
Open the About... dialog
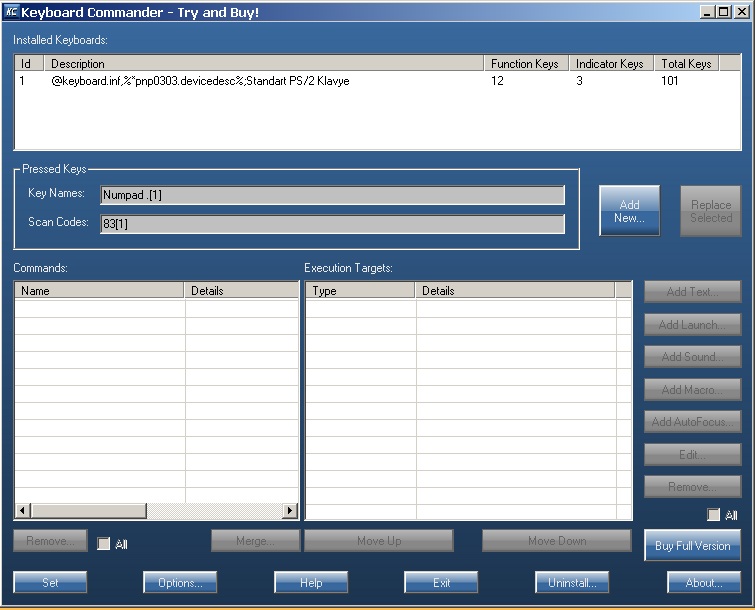tap(704, 583)
